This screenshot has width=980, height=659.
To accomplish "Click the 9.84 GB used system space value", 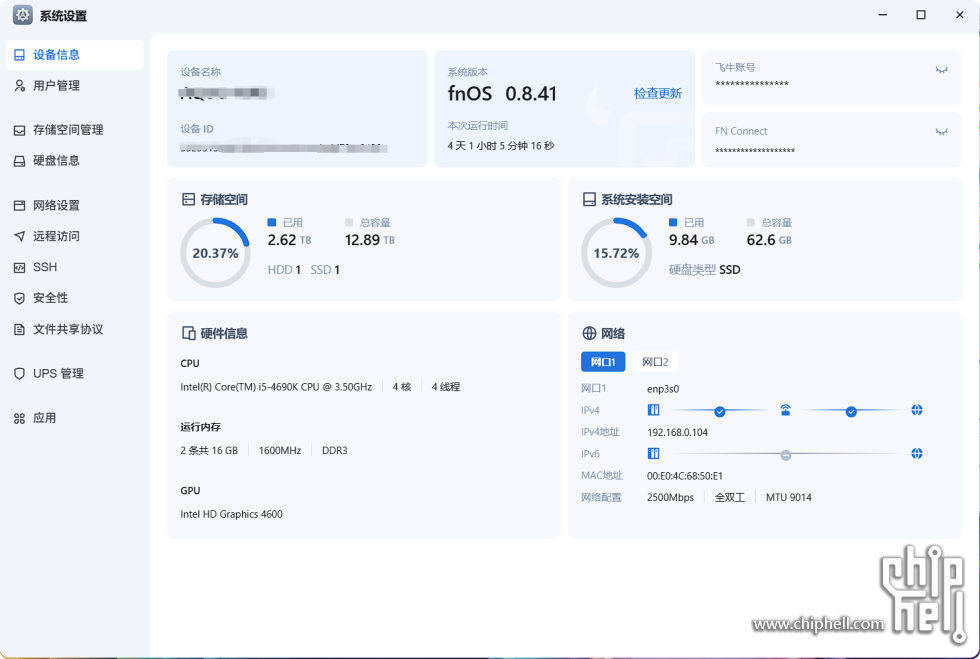I will [691, 240].
